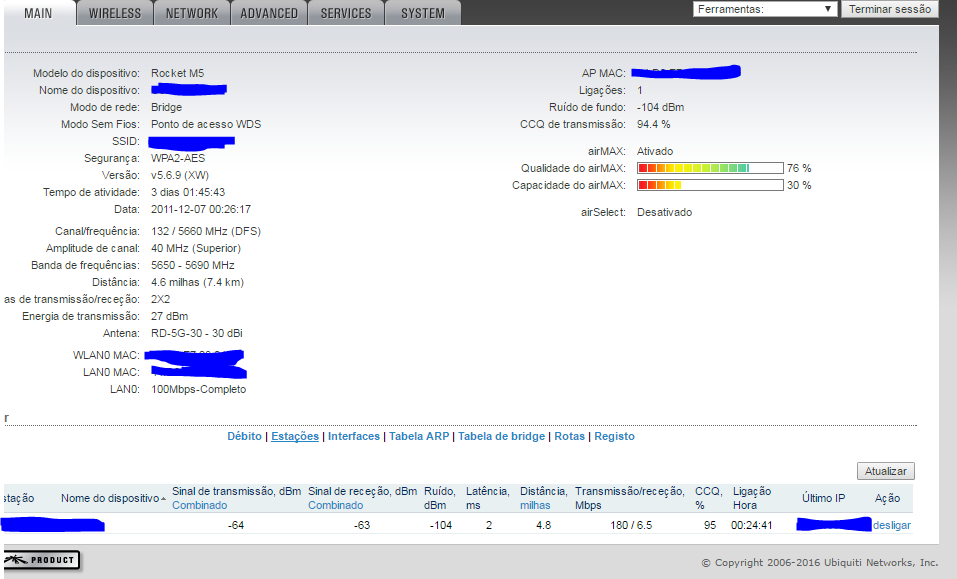This screenshot has height=579, width=957.
Task: Open the Débito link
Action: (x=244, y=436)
